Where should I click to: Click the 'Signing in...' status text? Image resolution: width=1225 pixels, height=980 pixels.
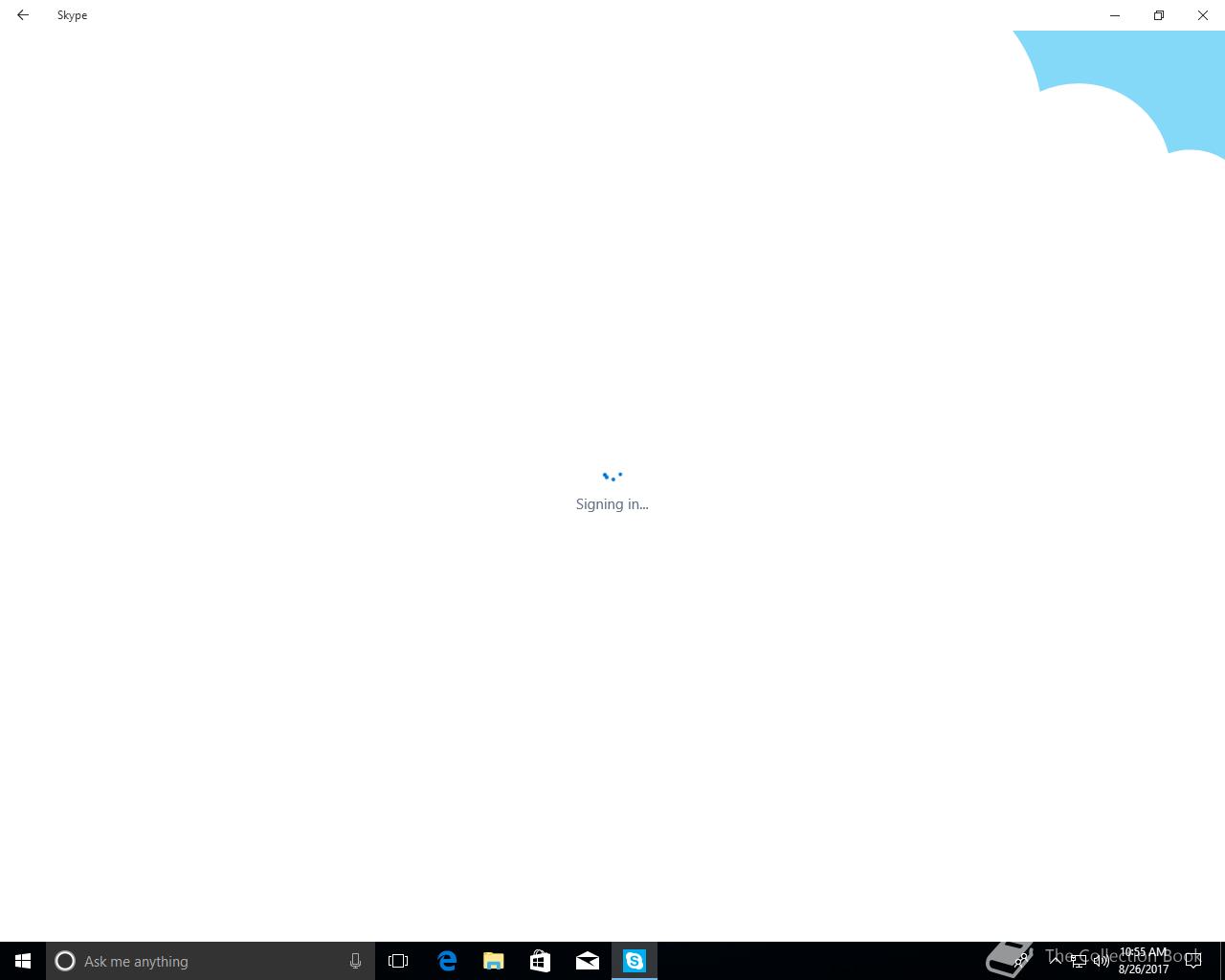click(612, 504)
